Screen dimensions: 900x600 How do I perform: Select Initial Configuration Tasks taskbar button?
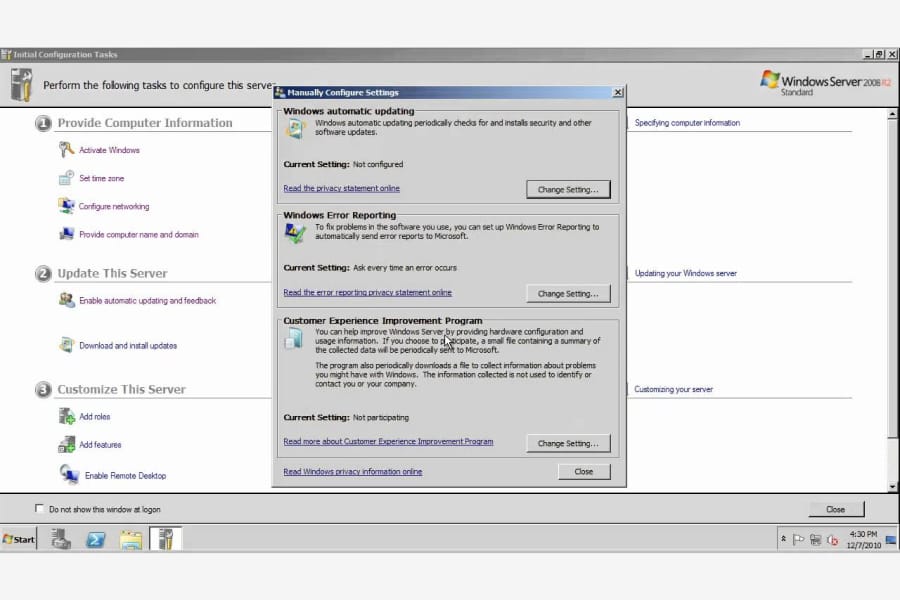(x=165, y=539)
